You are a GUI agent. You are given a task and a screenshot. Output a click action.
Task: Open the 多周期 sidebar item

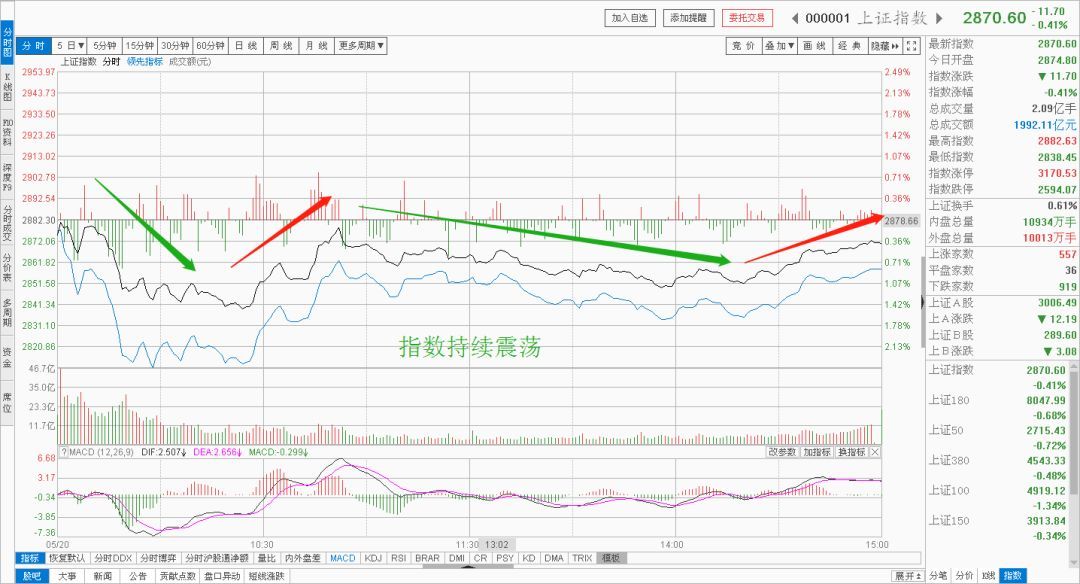coord(7,313)
